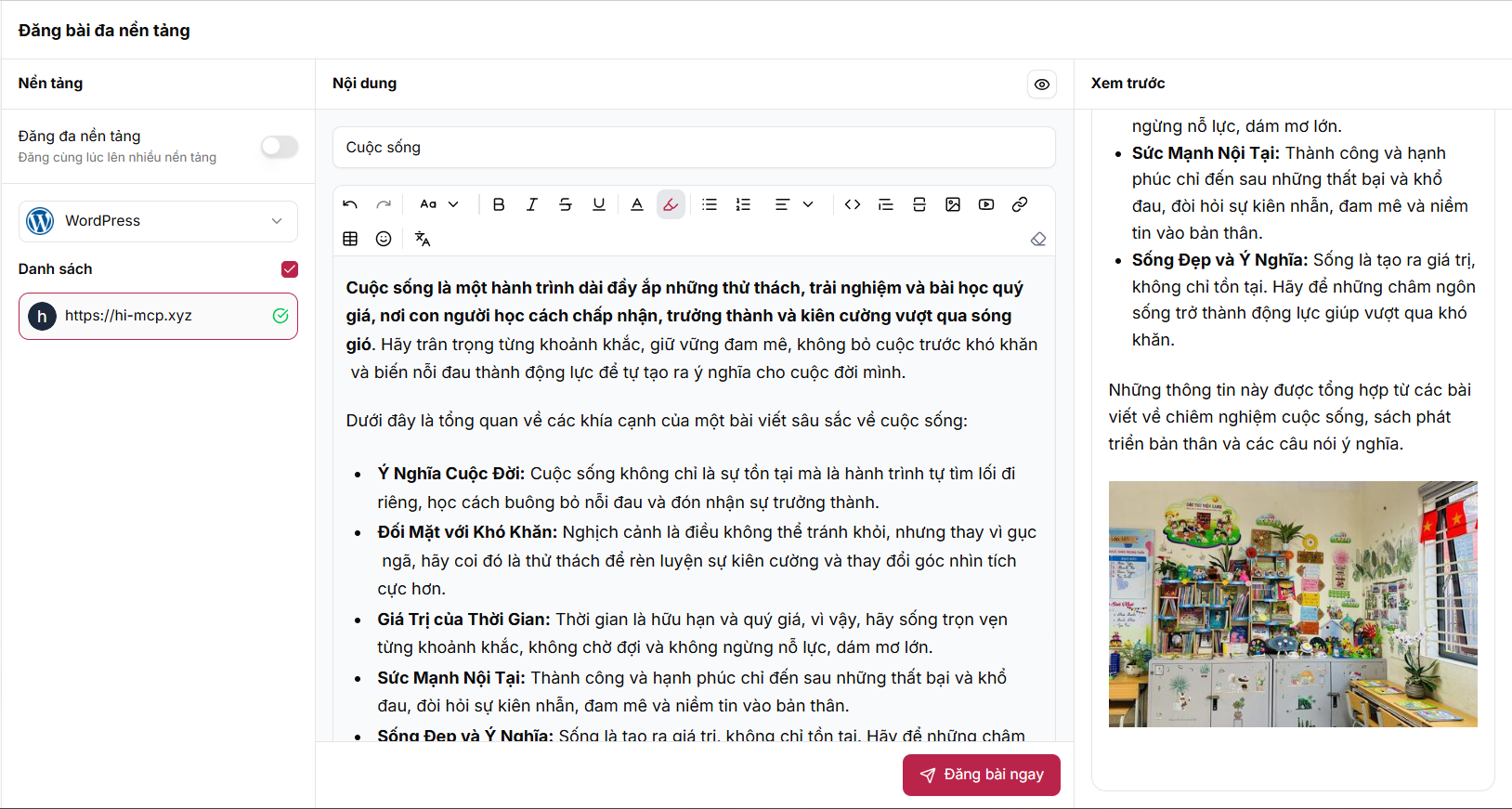The height and width of the screenshot is (809, 1512).
Task: Open the text alignment dropdown
Action: (x=794, y=204)
